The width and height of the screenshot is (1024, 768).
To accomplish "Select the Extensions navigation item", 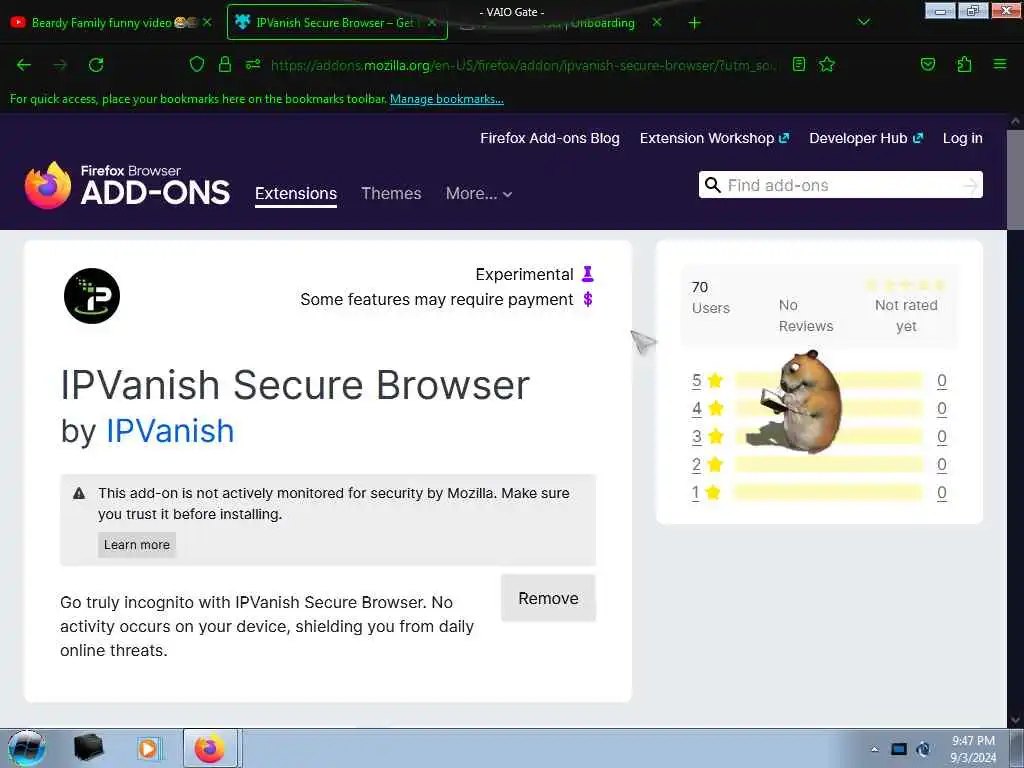I will click(x=296, y=194).
